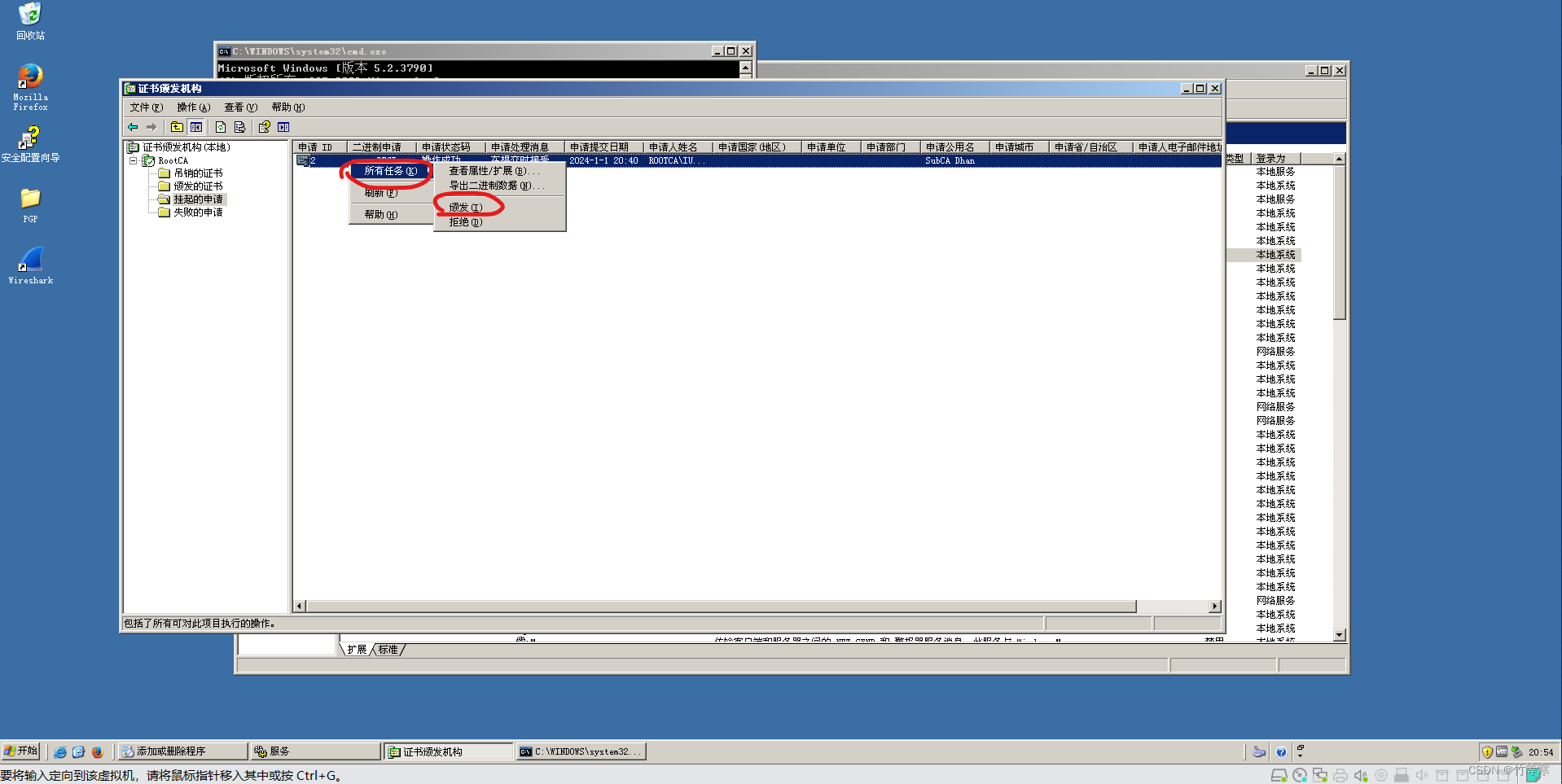Image resolution: width=1562 pixels, height=784 pixels.
Task: Click Services window vertical scrollbar down arrow
Action: click(x=1339, y=635)
